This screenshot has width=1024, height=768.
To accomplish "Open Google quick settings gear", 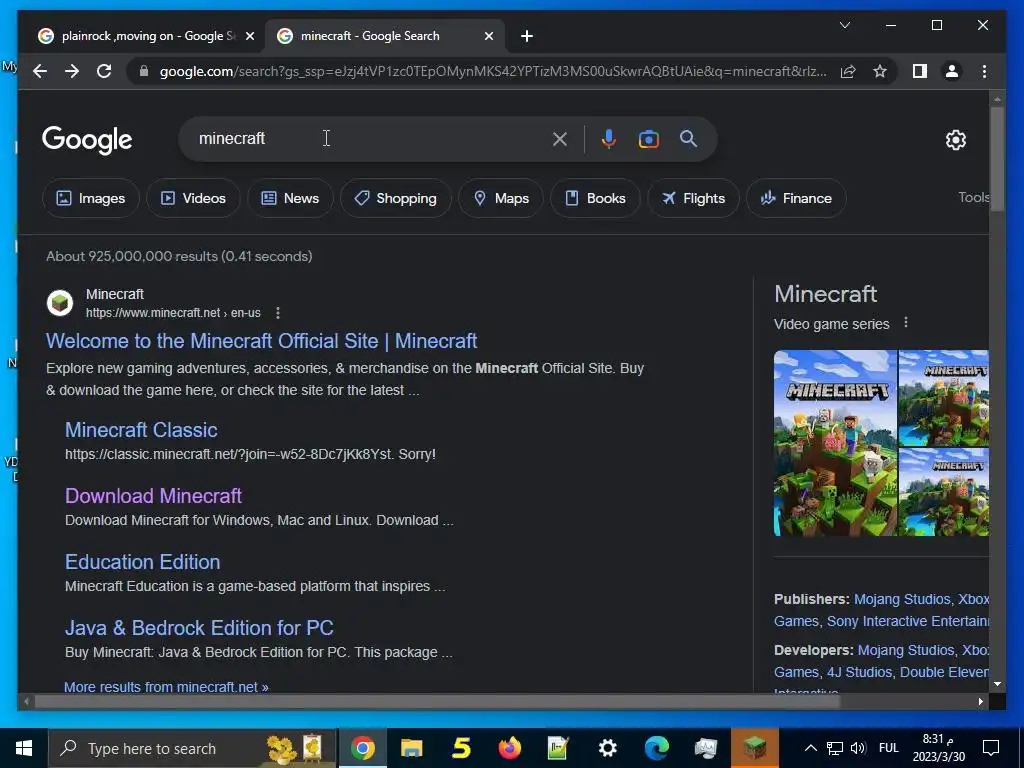I will click(x=955, y=140).
